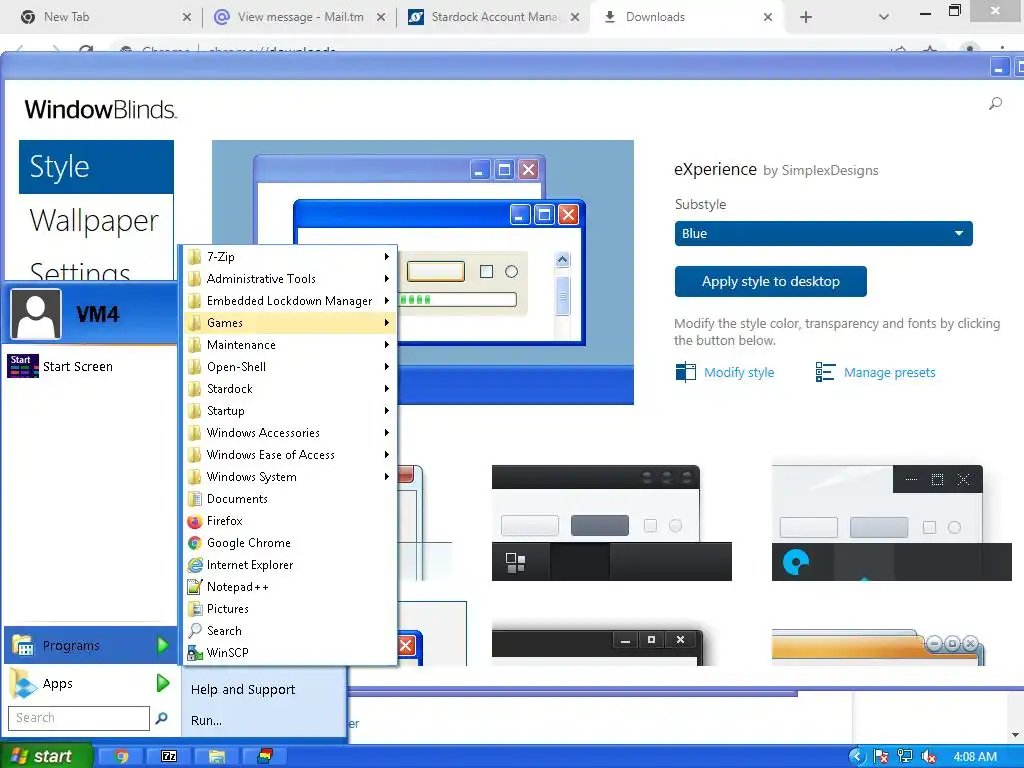1024x768 pixels.
Task: Select the orange folder style thumbnail
Action: click(878, 648)
